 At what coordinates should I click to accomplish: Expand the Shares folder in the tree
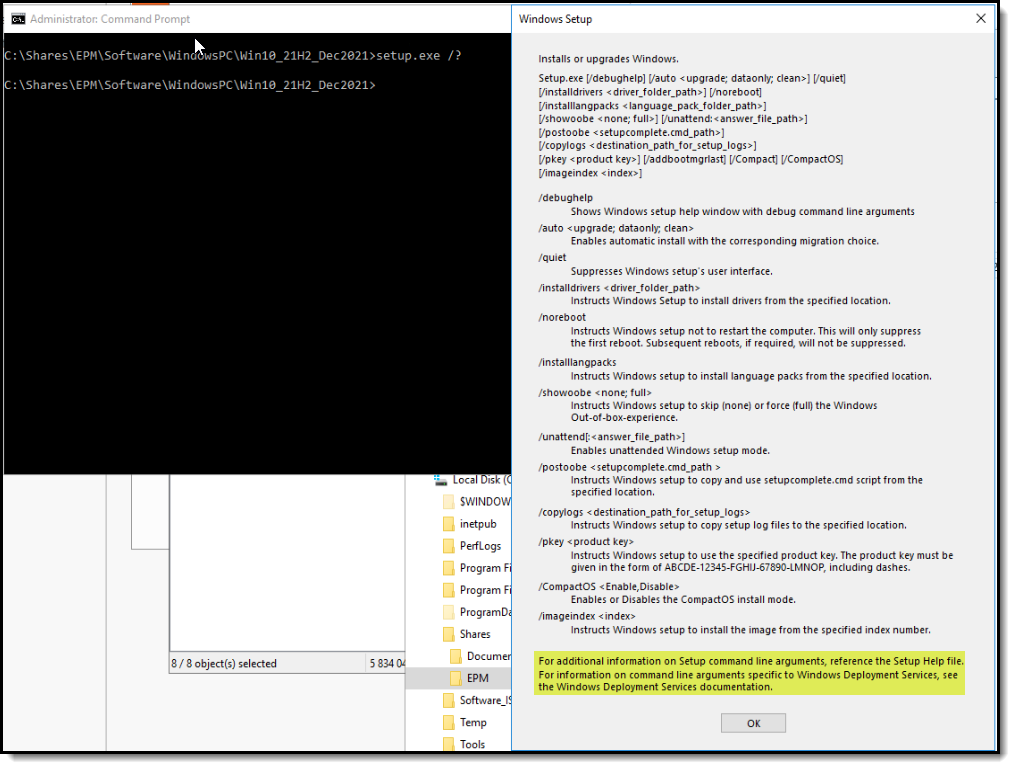pyautogui.click(x=431, y=633)
